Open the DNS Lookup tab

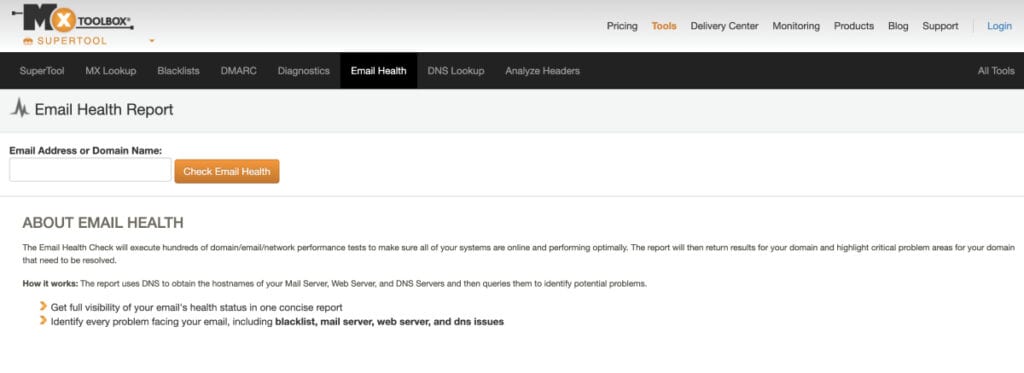456,71
